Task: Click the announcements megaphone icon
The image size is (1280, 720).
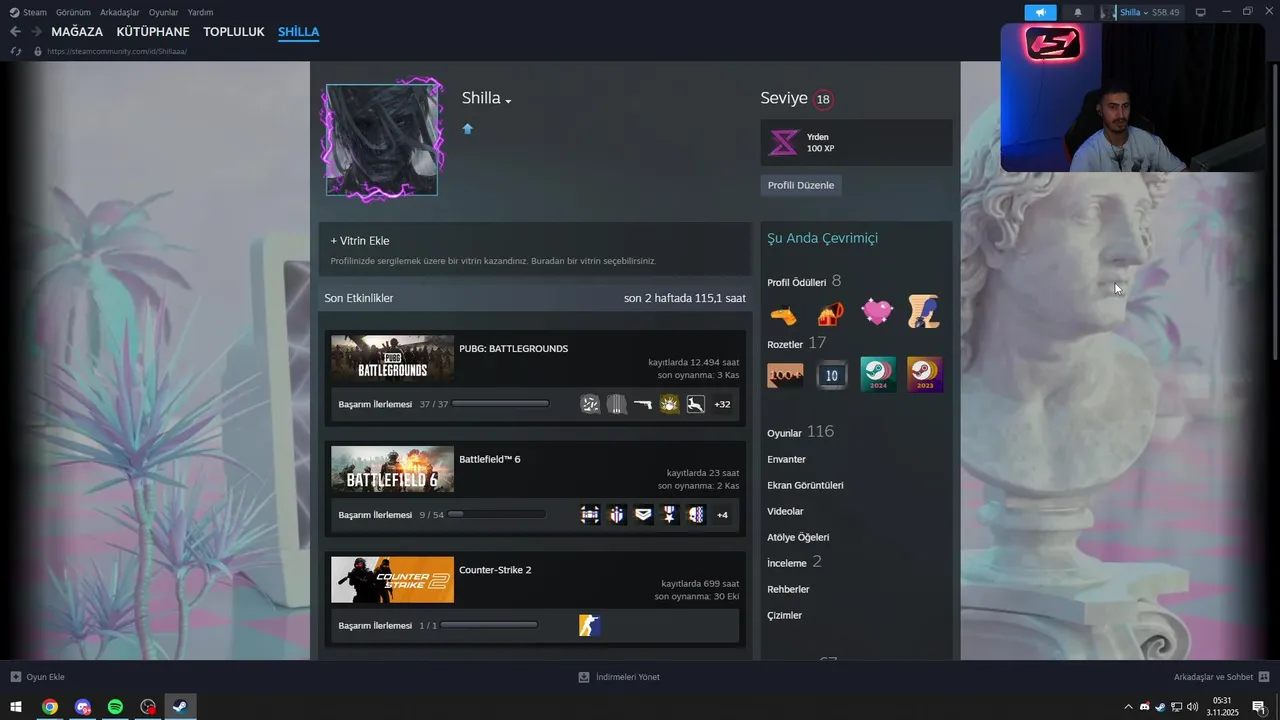Action: (1040, 12)
